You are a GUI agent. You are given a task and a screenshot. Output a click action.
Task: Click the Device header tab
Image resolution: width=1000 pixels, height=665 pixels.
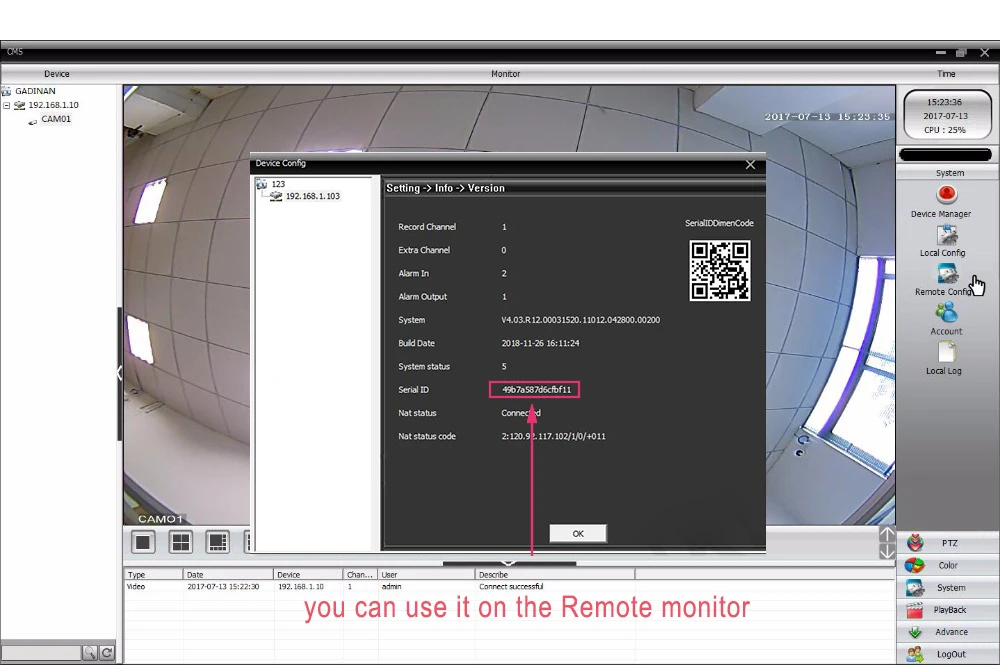pyautogui.click(x=57, y=74)
